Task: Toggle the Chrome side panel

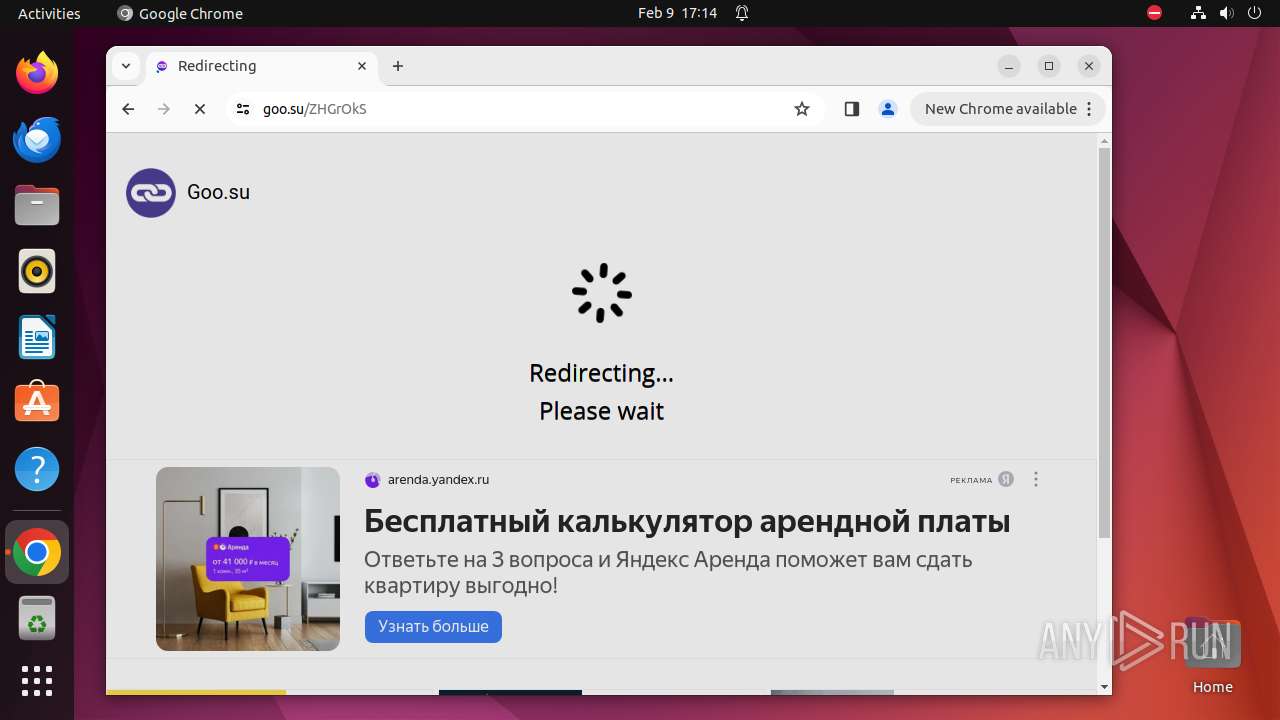Action: pyautogui.click(x=852, y=109)
